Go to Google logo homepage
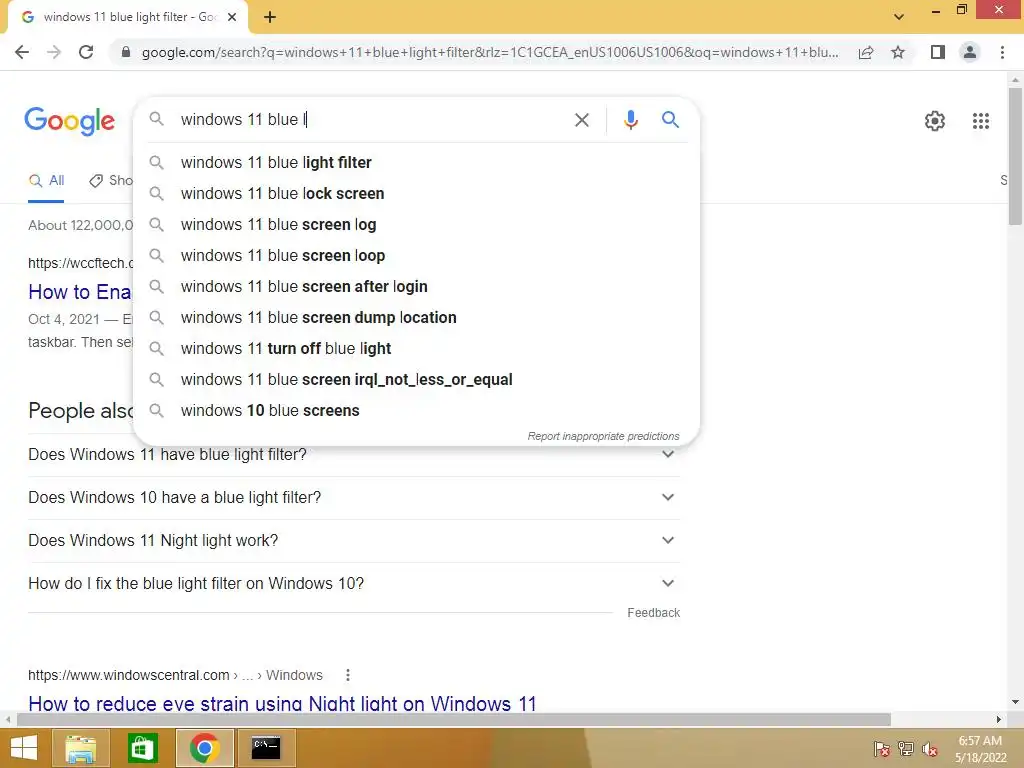 (x=69, y=121)
